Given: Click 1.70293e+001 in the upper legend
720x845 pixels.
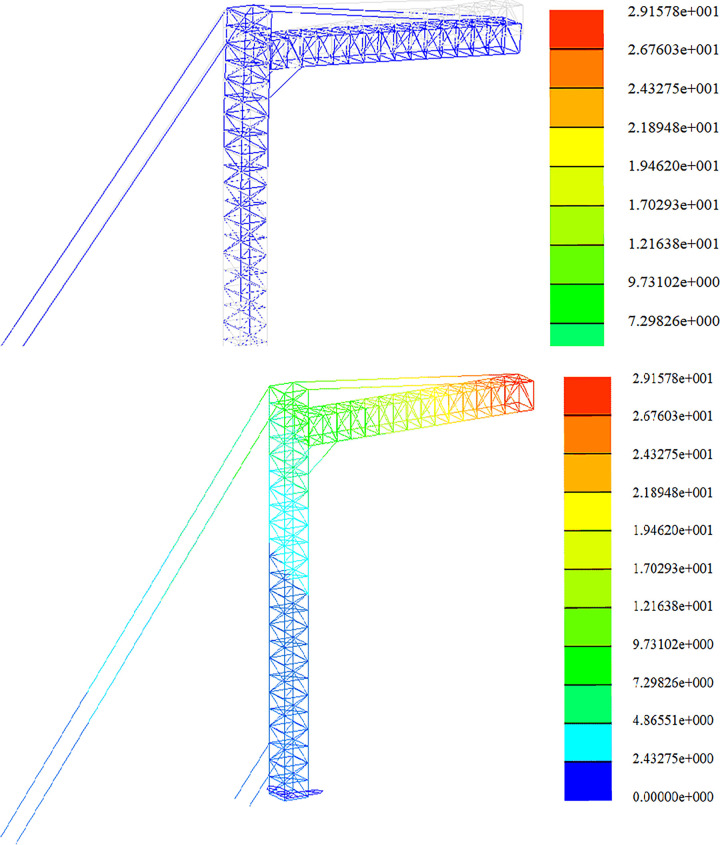Looking at the screenshot, I should pos(673,205).
